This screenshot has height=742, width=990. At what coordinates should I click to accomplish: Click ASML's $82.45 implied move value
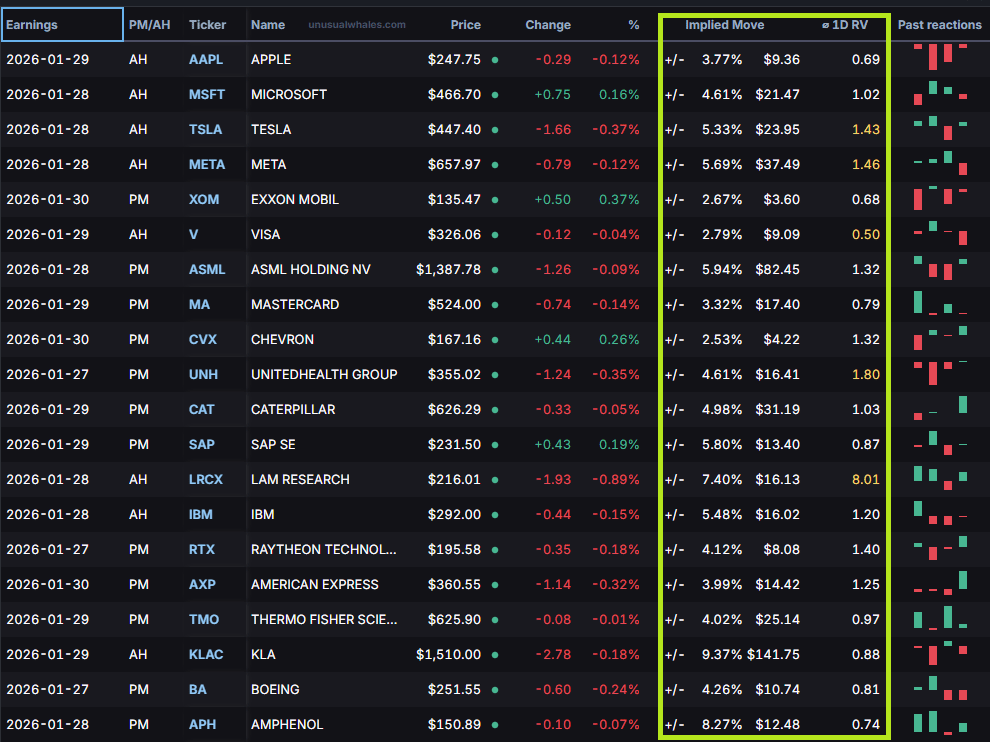tap(777, 270)
